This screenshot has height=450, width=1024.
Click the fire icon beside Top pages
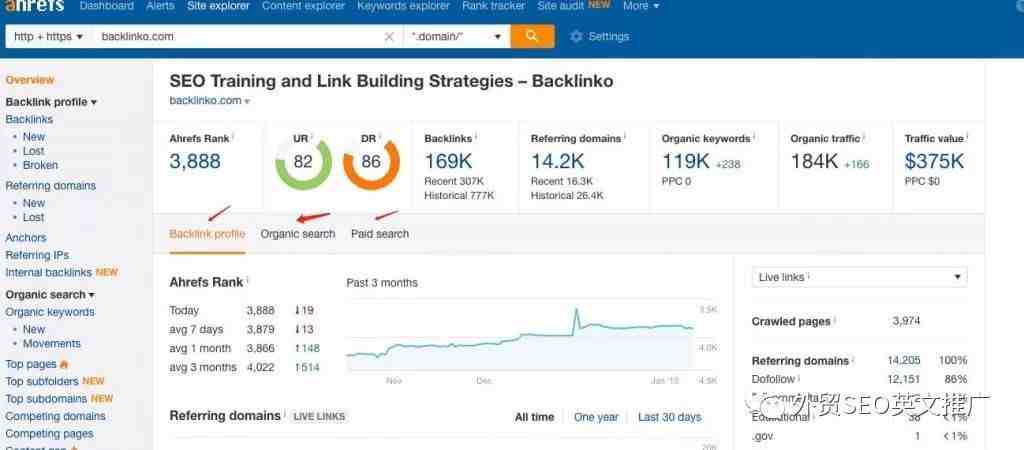tap(64, 364)
